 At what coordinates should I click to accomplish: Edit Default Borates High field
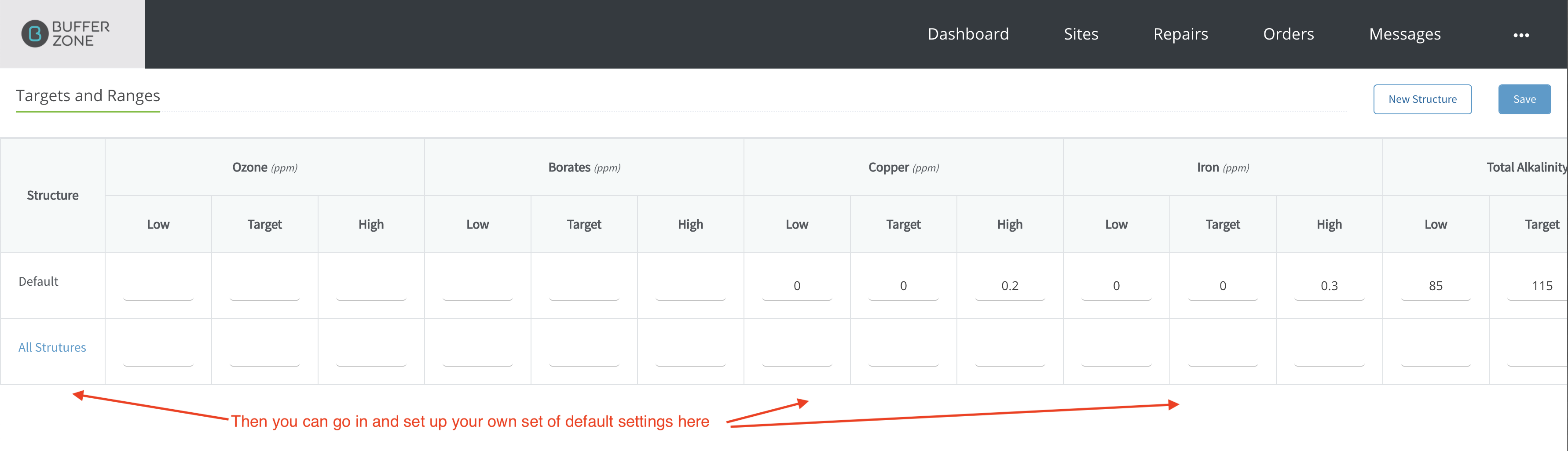click(x=690, y=286)
